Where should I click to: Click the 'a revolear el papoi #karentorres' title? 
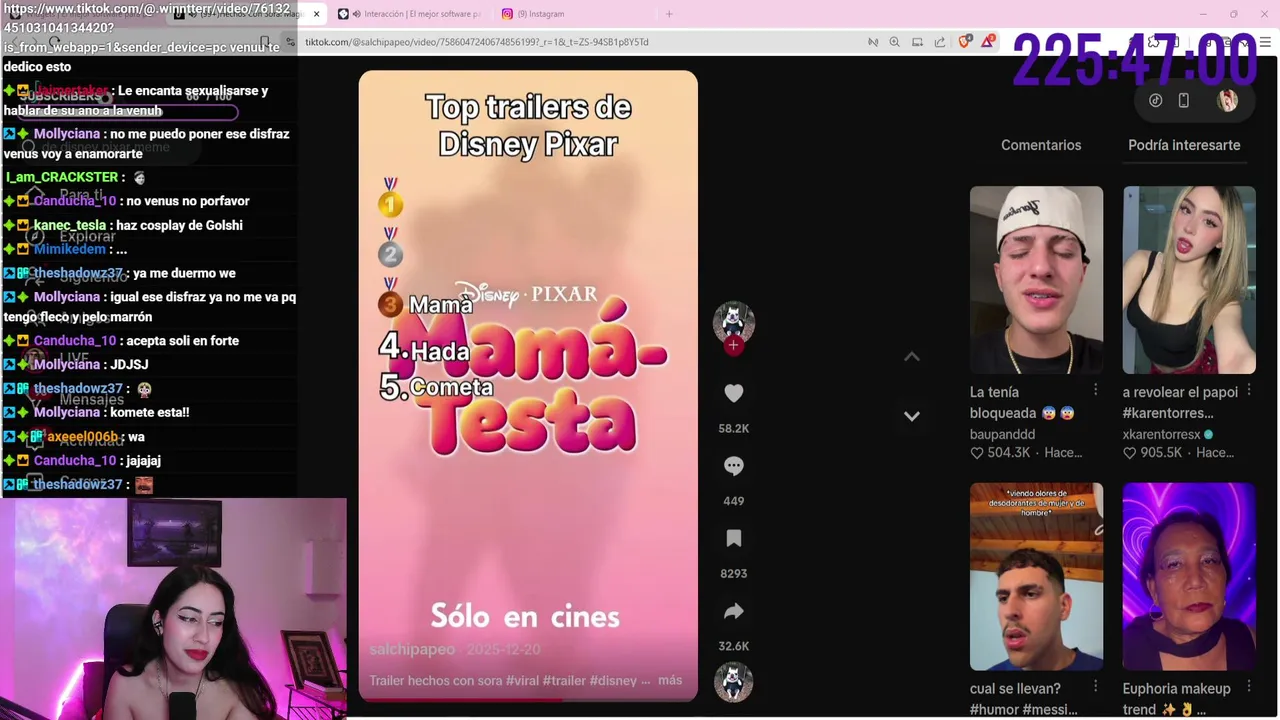(x=1180, y=402)
